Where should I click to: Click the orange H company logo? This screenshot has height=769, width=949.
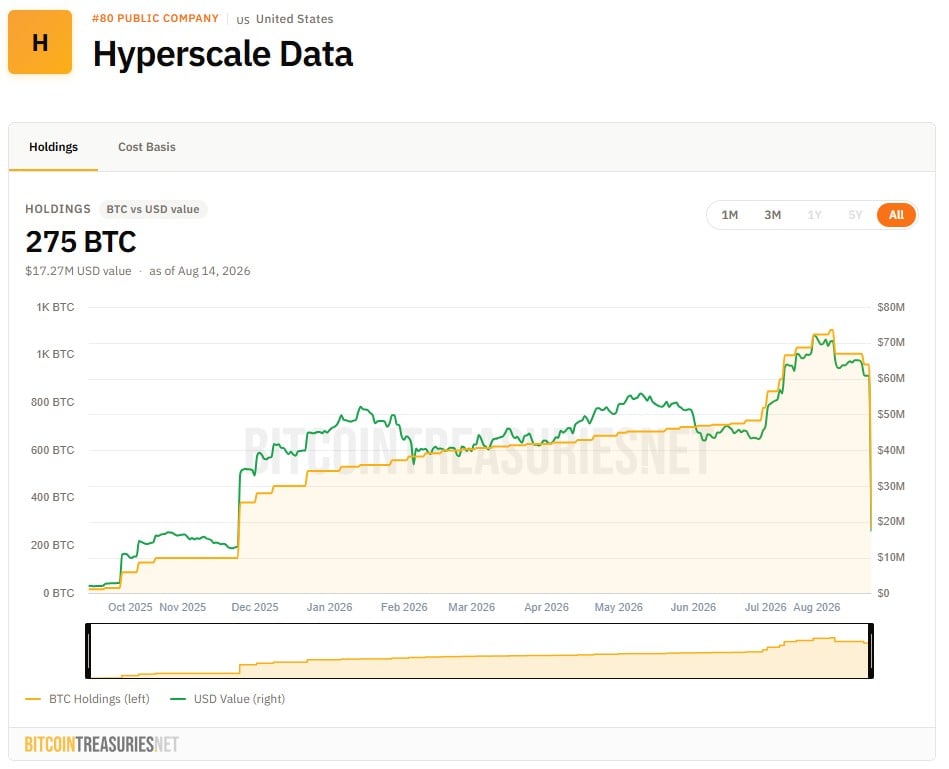point(40,42)
